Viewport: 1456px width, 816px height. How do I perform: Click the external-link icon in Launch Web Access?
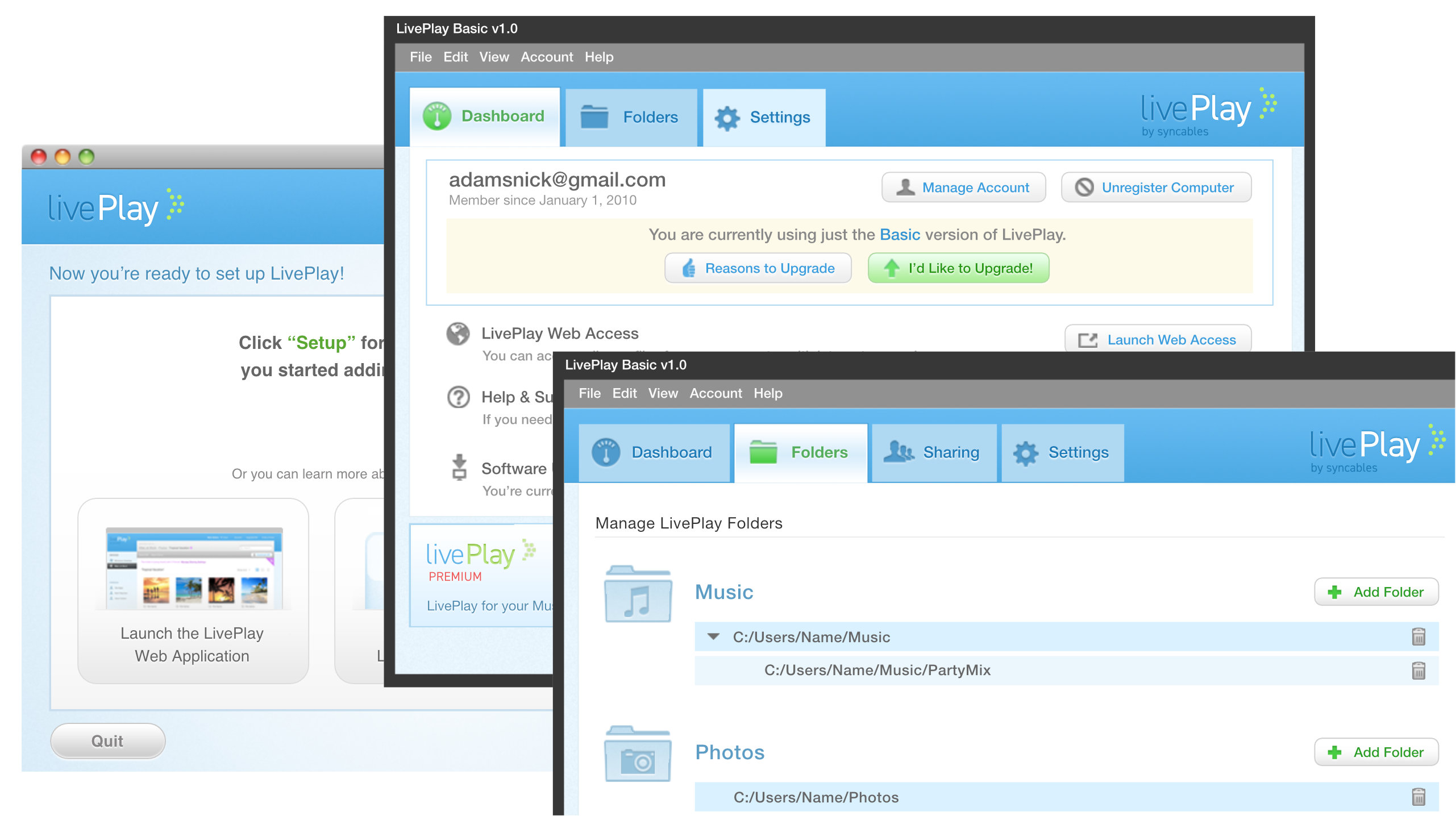click(x=1088, y=340)
